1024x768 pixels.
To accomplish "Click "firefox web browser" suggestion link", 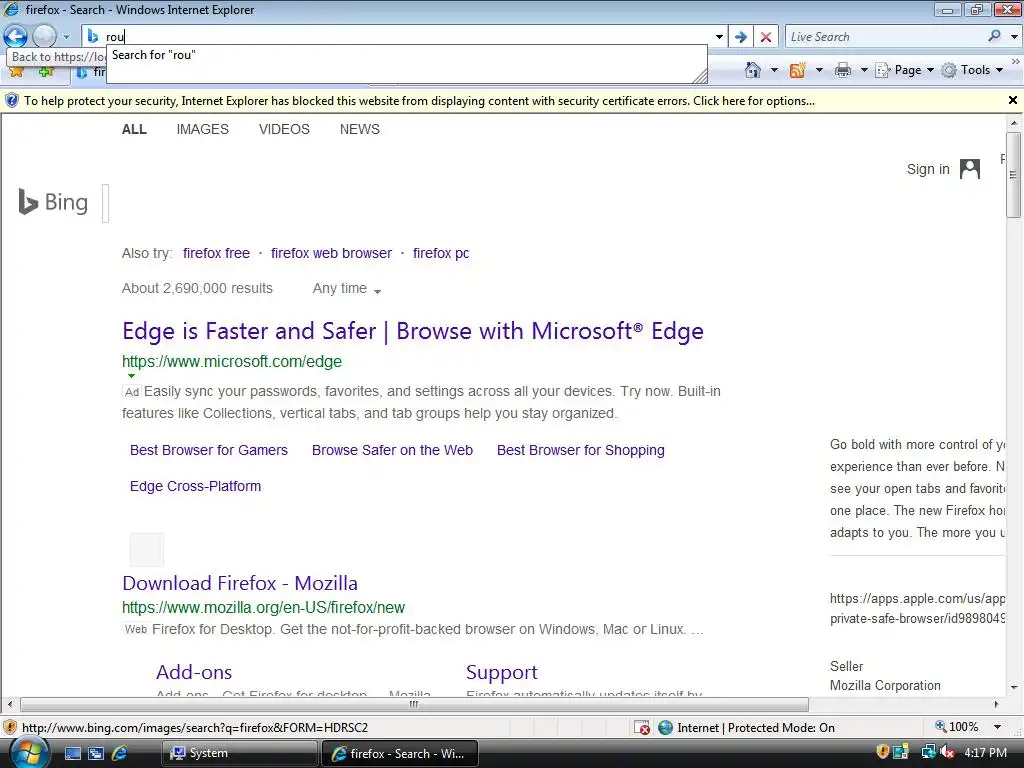I will (331, 253).
